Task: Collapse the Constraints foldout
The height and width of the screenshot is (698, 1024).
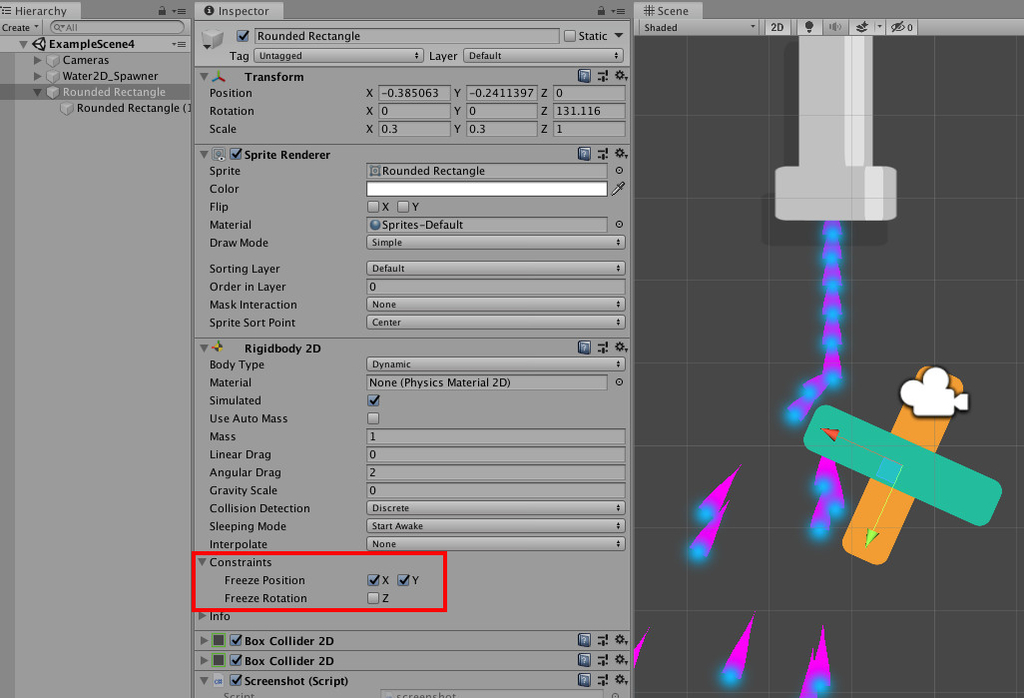Action: coord(202,562)
